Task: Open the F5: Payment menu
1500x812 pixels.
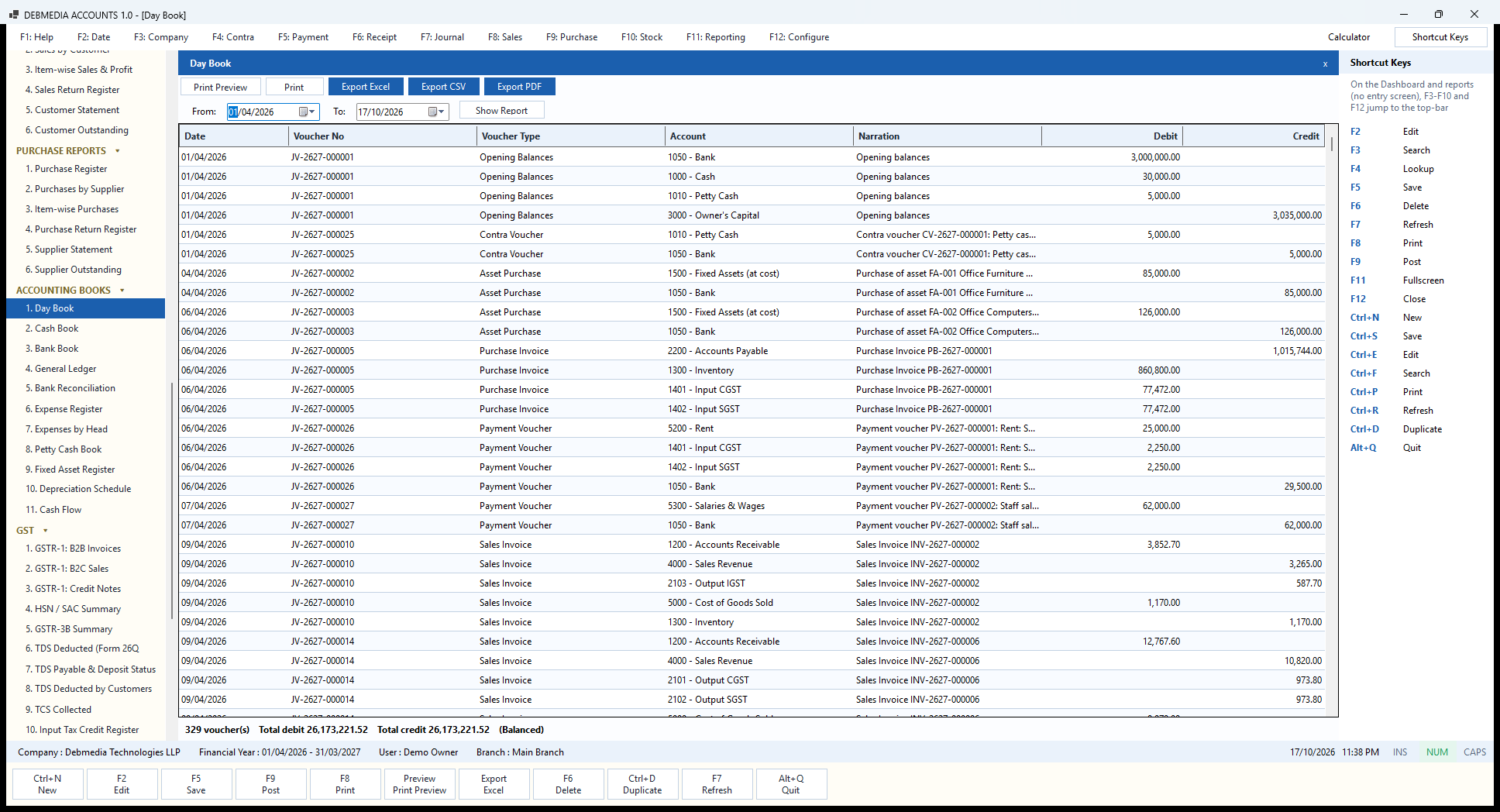Action: (303, 37)
